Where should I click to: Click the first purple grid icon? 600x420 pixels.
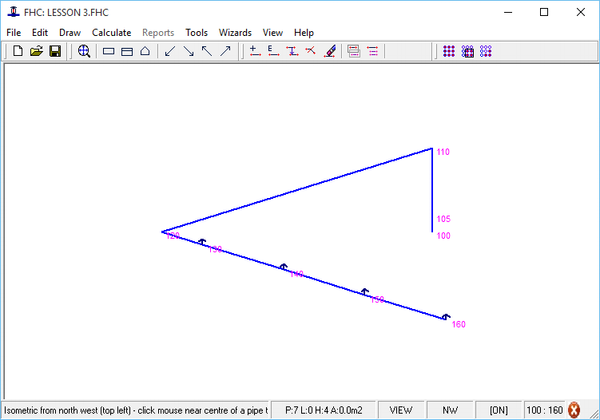click(x=449, y=51)
